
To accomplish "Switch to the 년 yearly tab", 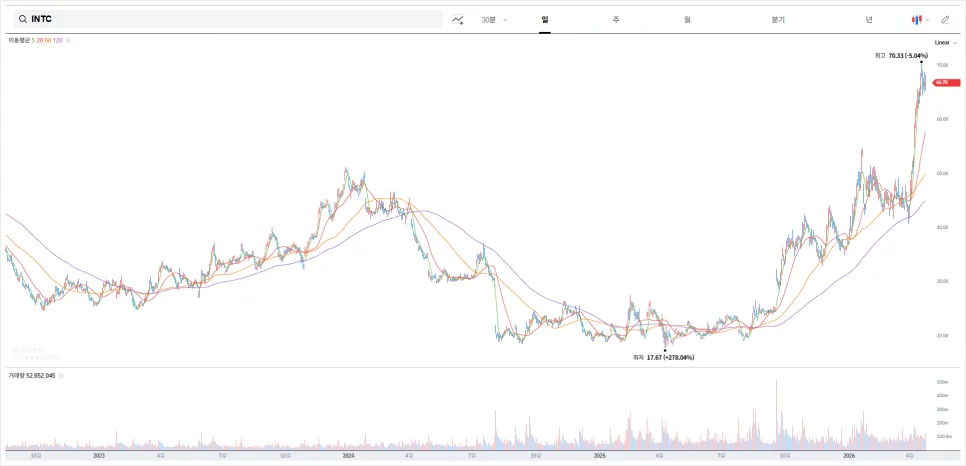I will click(869, 20).
